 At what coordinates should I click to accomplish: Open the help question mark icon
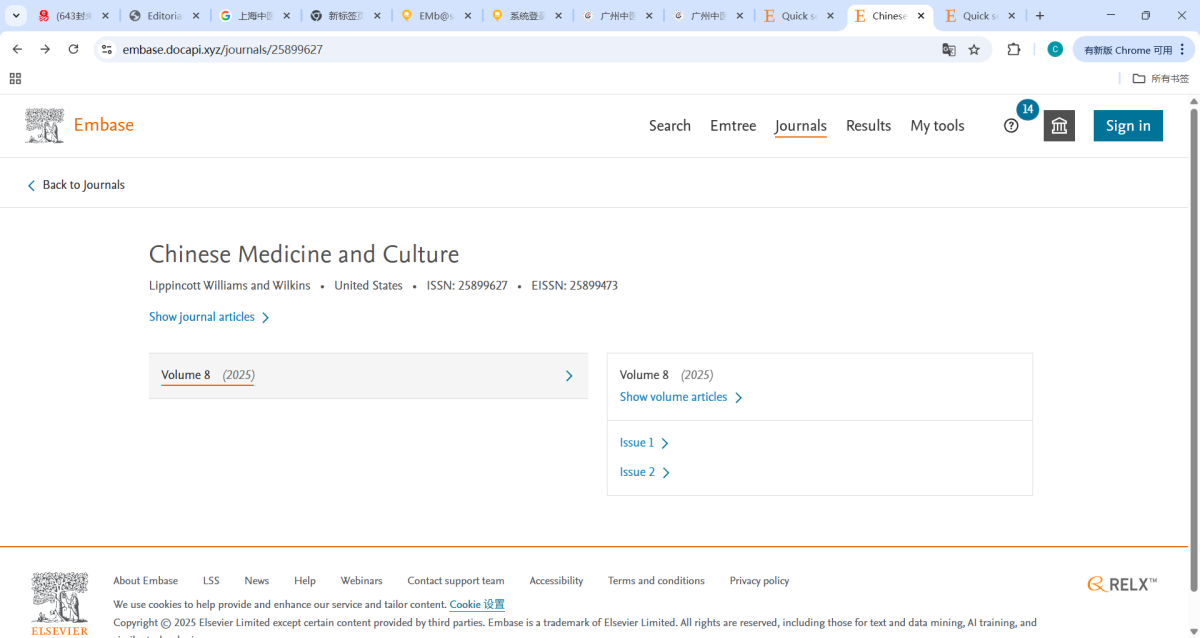1011,126
